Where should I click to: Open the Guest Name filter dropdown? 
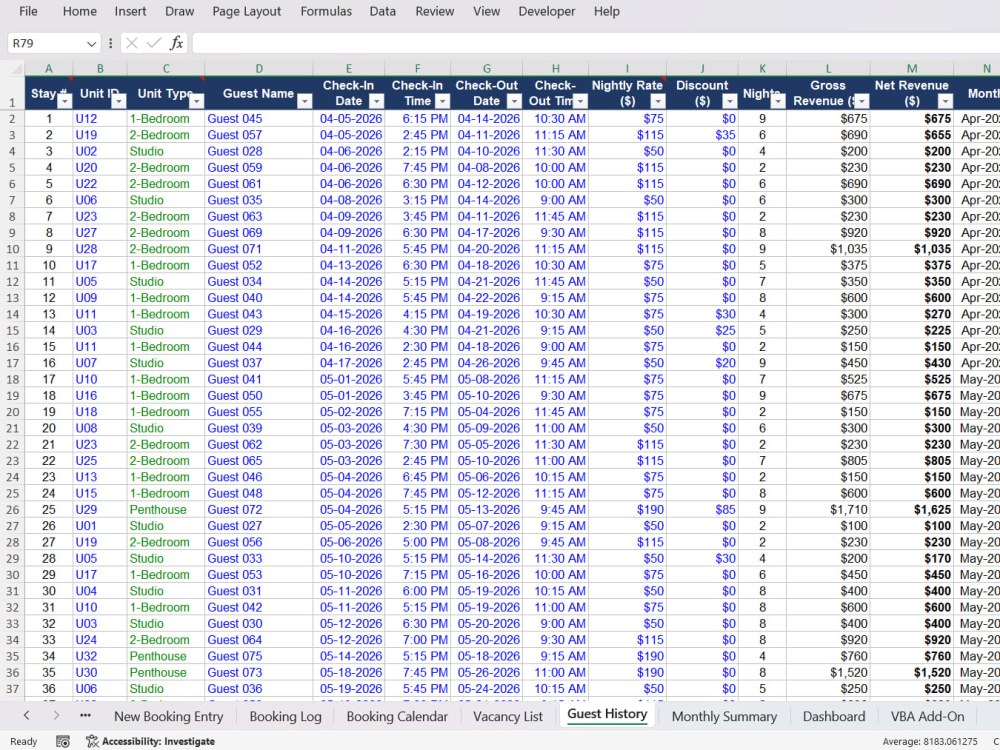tap(304, 101)
